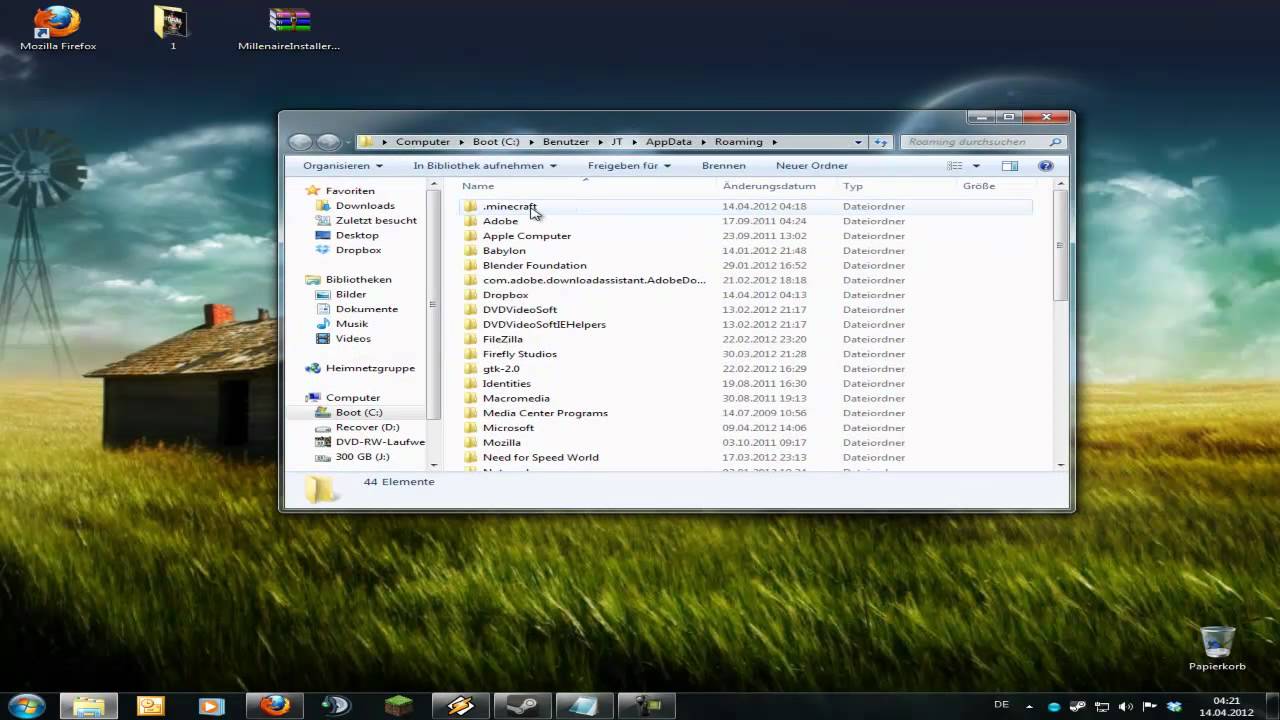Select the Firefly Studios folder
This screenshot has width=1280, height=720.
click(519, 354)
